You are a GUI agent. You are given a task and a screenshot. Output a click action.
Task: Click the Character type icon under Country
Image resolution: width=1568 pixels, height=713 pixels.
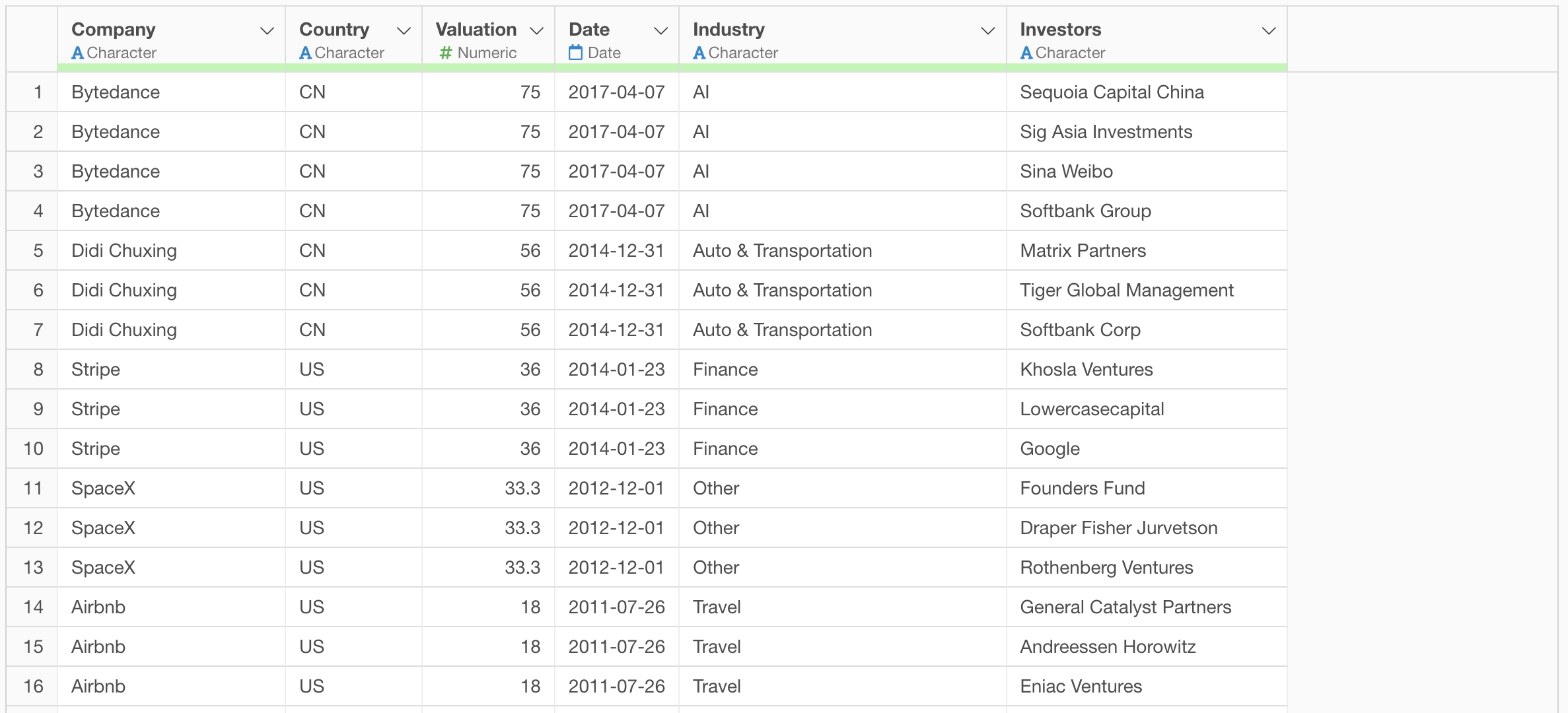(305, 53)
